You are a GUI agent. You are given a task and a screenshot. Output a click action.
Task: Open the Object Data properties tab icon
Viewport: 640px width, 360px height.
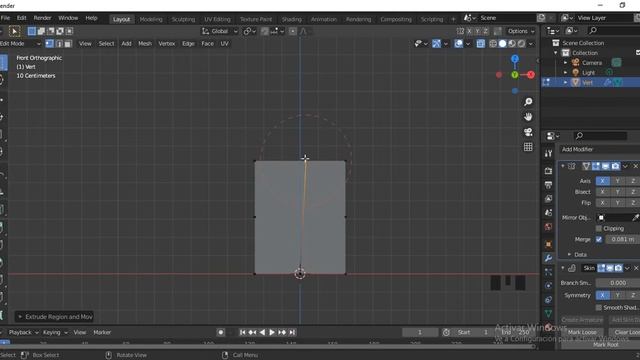(x=548, y=313)
